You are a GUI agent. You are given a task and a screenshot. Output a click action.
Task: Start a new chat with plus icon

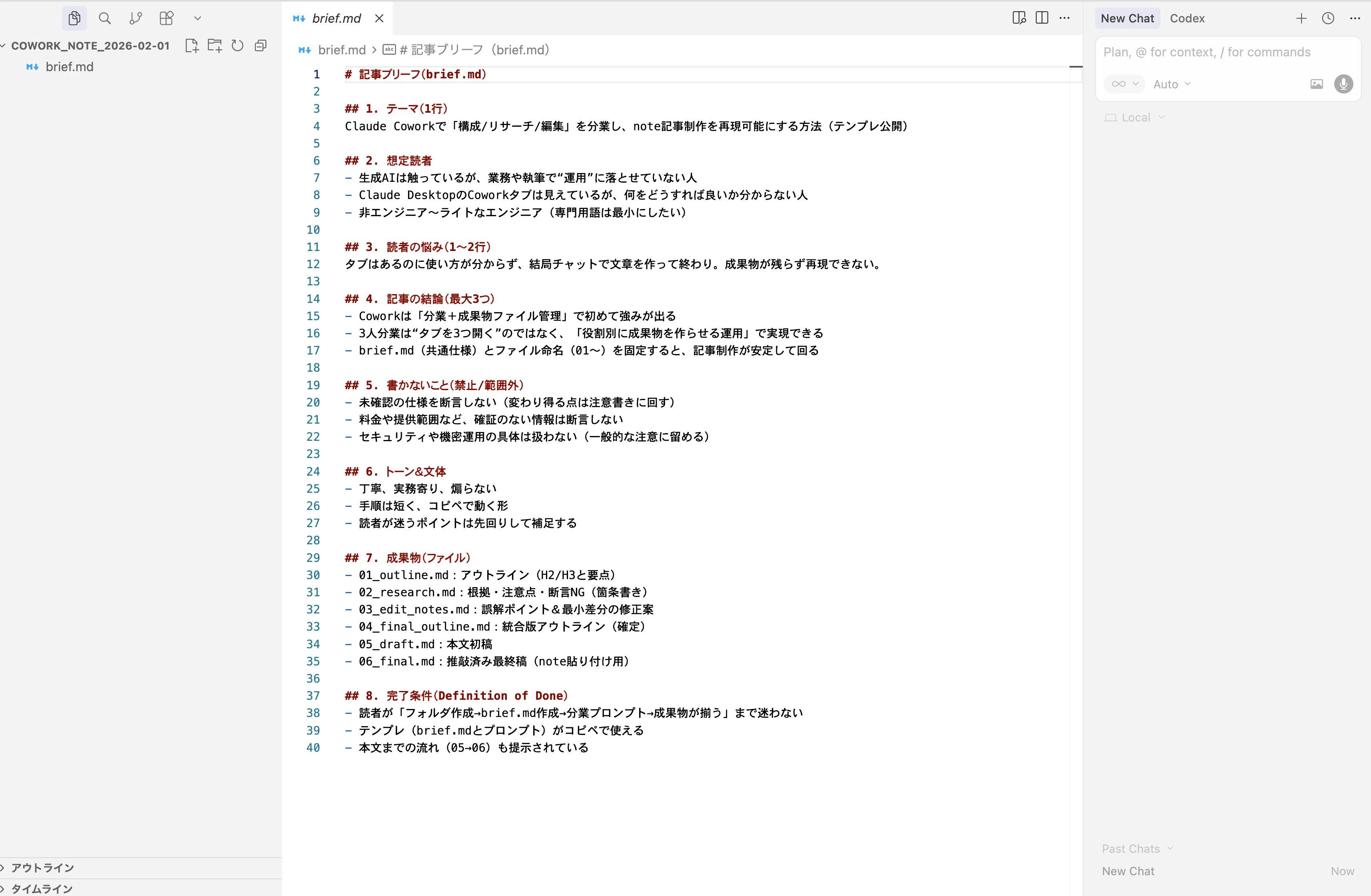point(1301,18)
